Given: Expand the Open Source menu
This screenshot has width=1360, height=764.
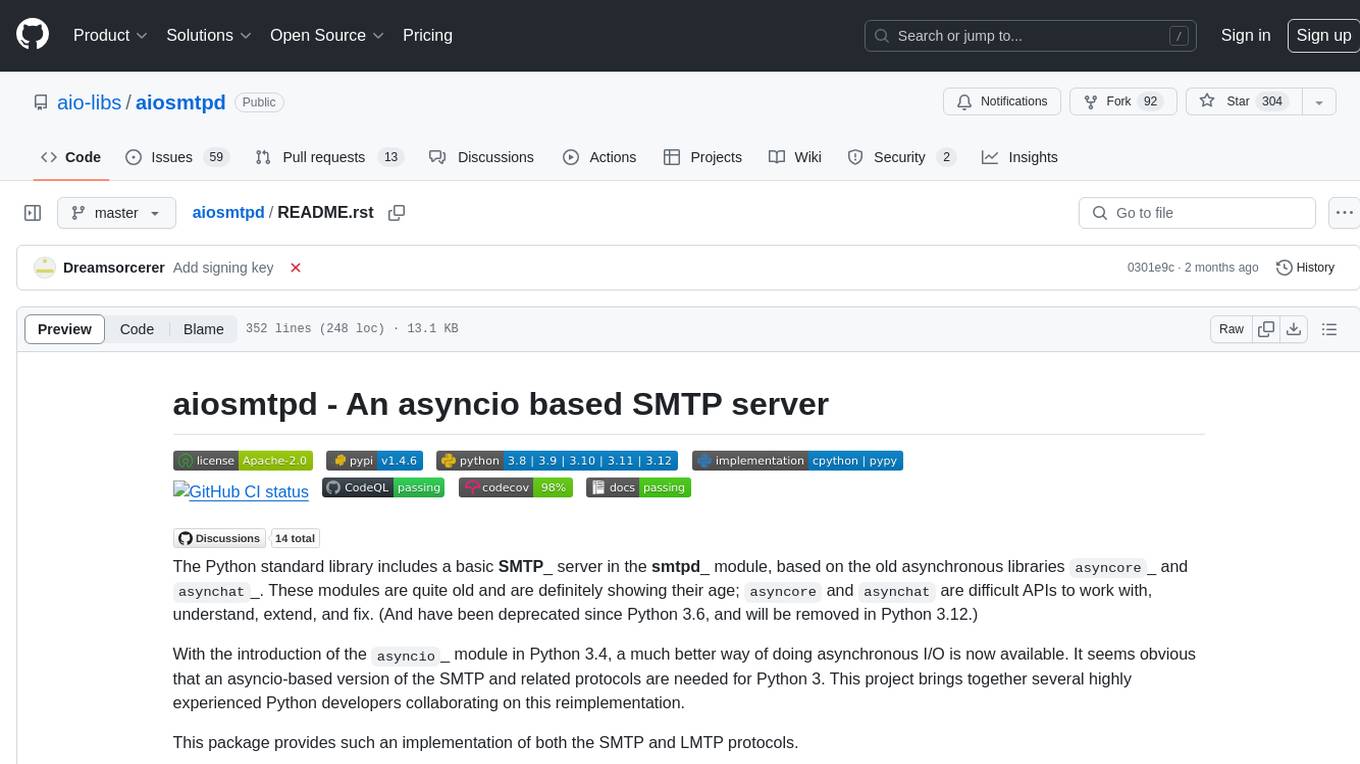Looking at the screenshot, I should (x=327, y=35).
